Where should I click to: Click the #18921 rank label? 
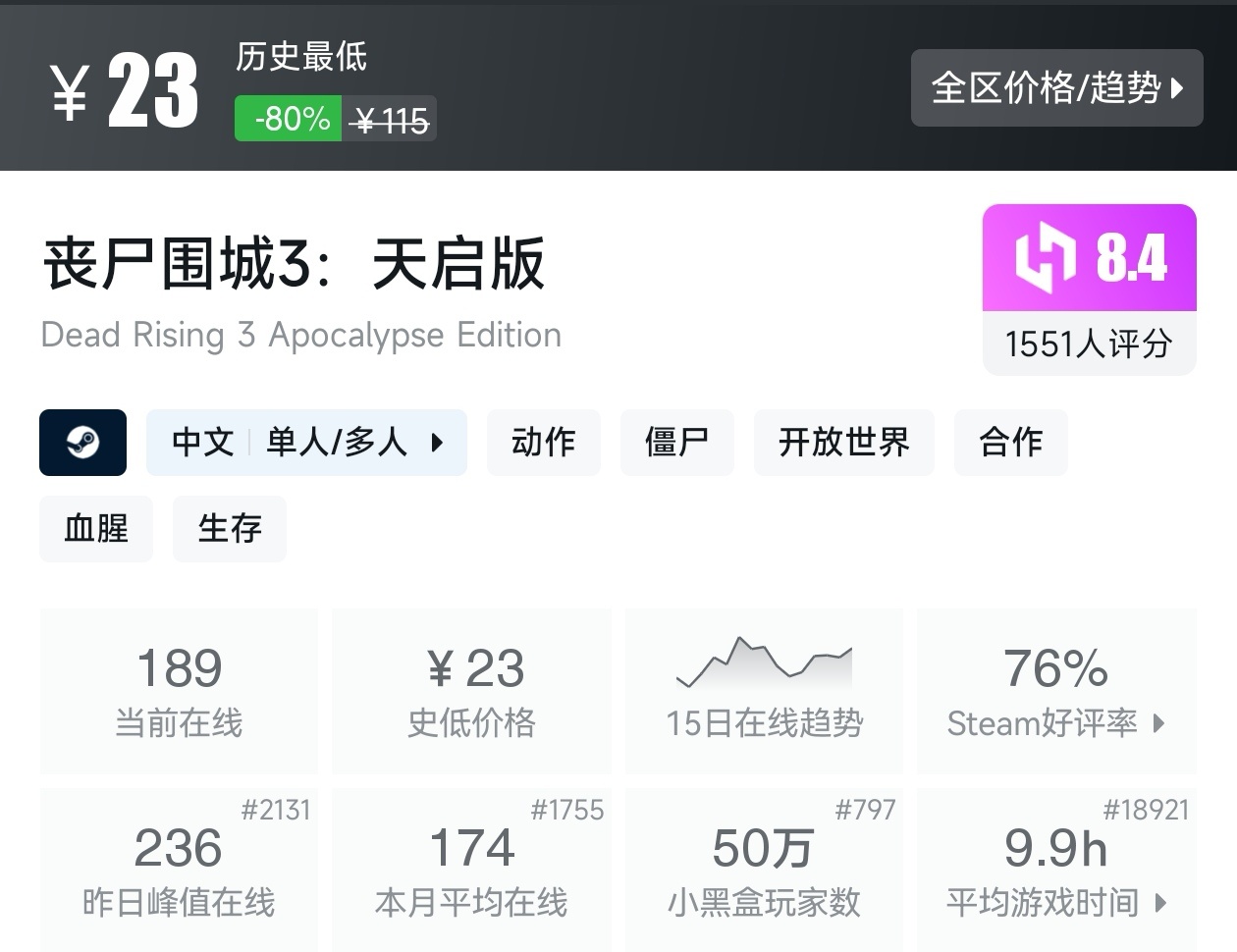[x=1146, y=810]
